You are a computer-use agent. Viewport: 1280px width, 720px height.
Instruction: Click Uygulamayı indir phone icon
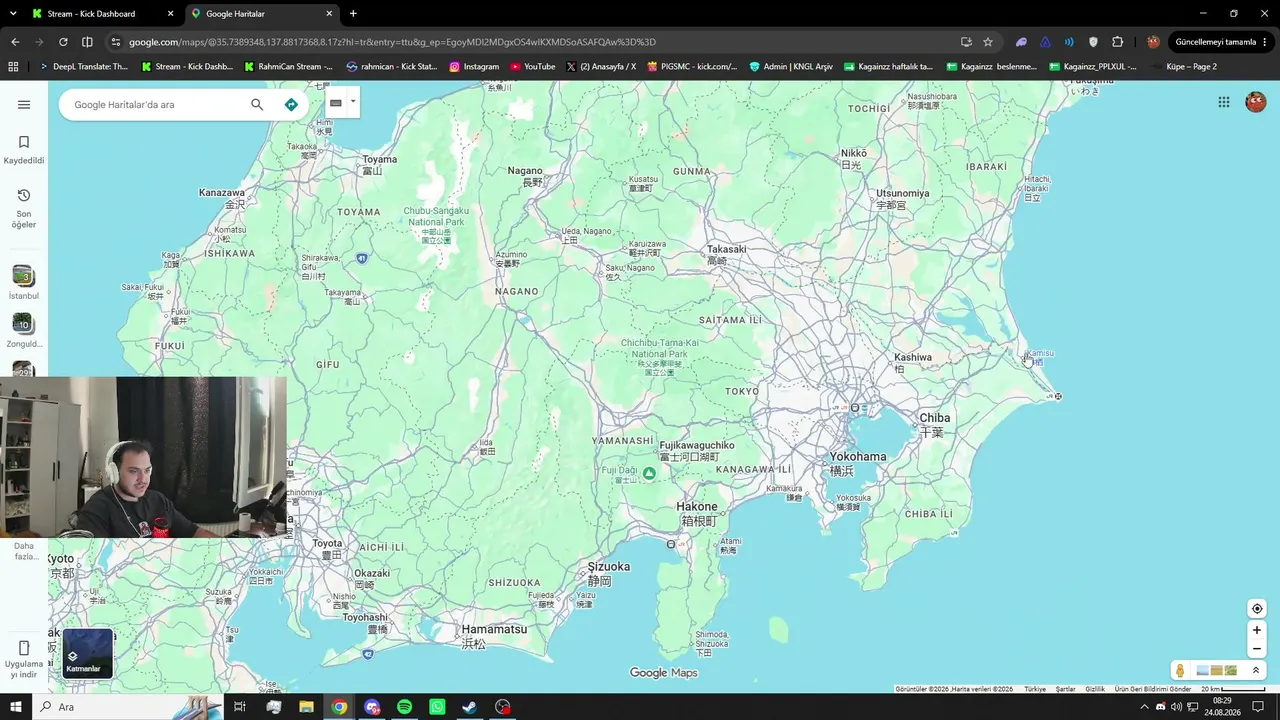click(24, 648)
